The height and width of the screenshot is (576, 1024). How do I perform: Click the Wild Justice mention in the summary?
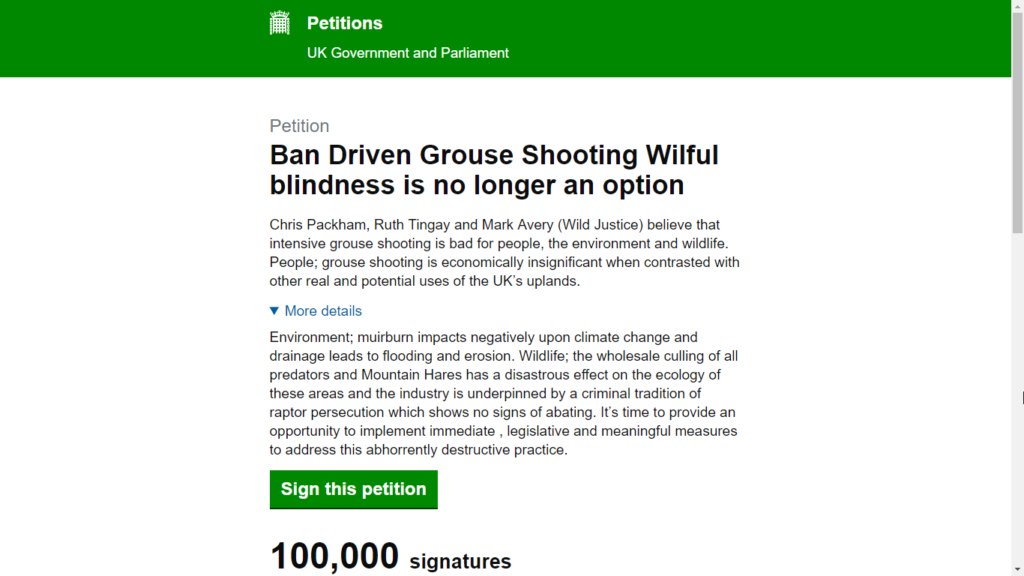tap(651, 225)
